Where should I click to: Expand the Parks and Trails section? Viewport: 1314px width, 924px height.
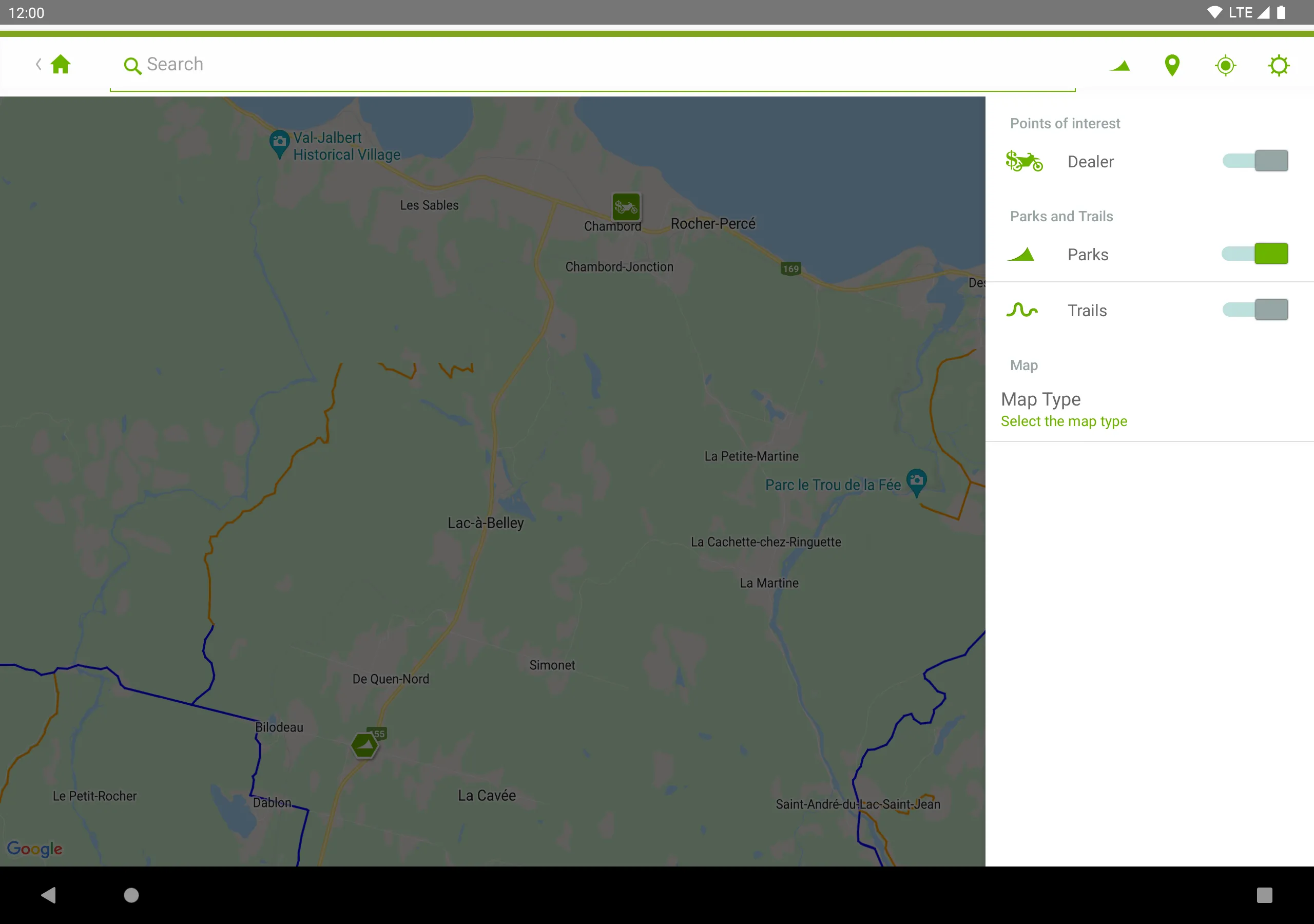(1062, 215)
